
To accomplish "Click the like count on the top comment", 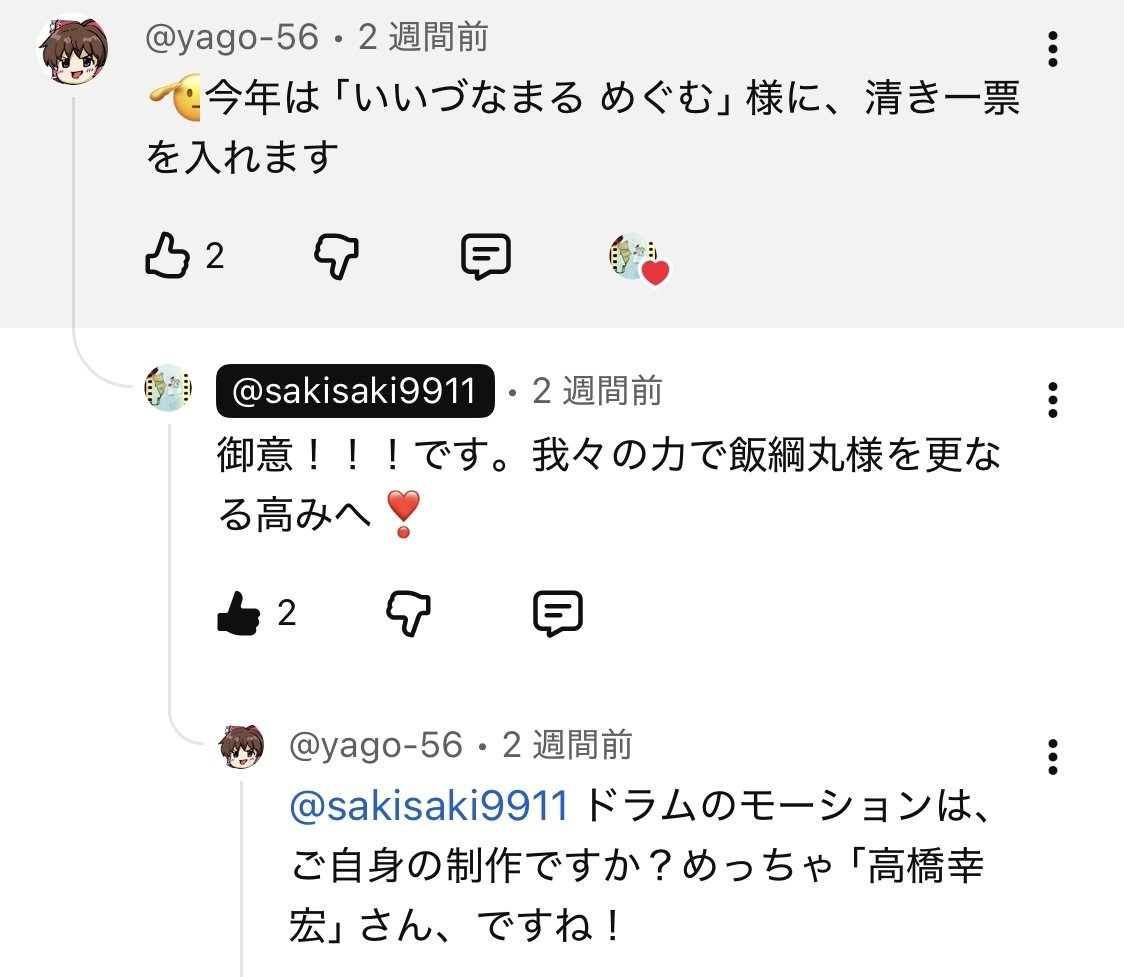I will [x=215, y=257].
